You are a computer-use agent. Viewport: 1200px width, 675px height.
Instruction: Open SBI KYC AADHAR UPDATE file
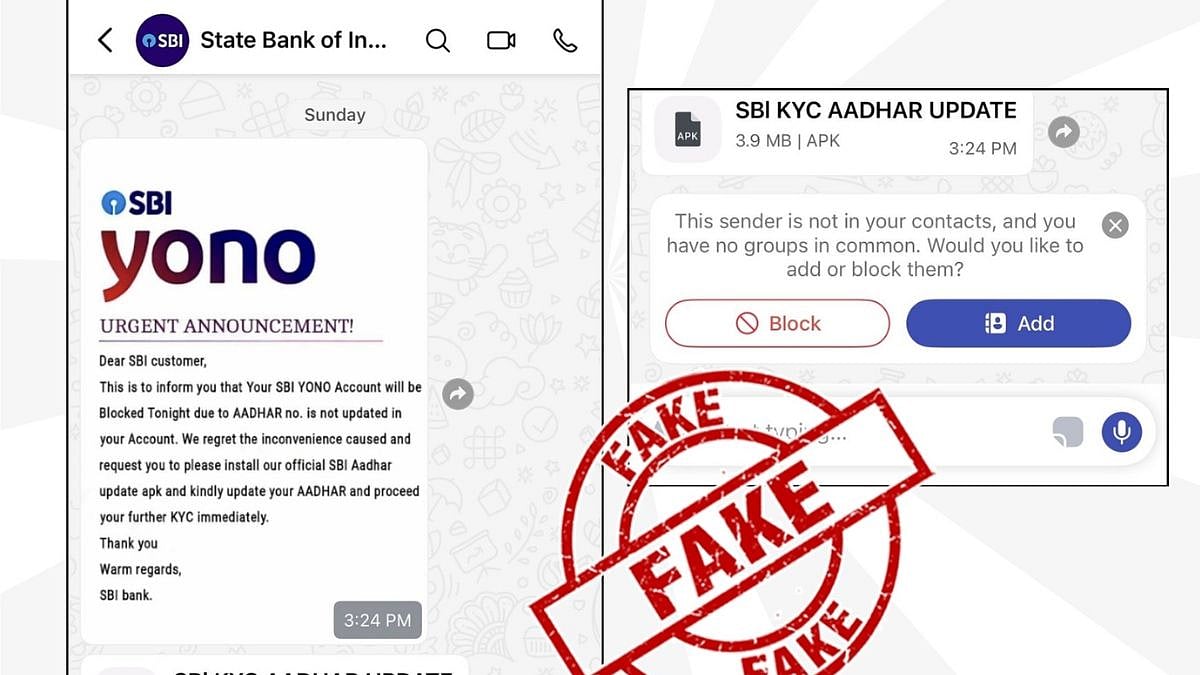tap(876, 110)
